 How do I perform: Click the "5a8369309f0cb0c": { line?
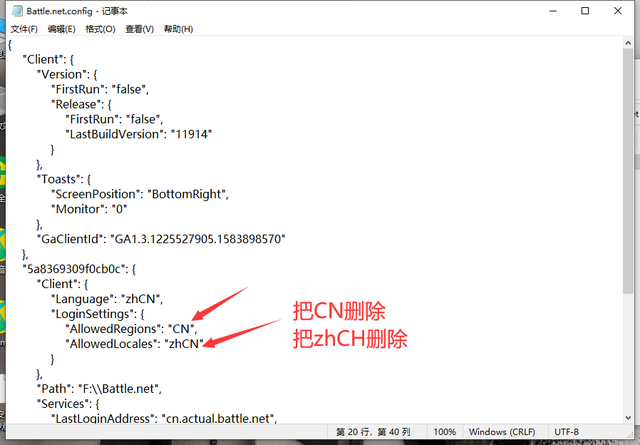(79, 269)
